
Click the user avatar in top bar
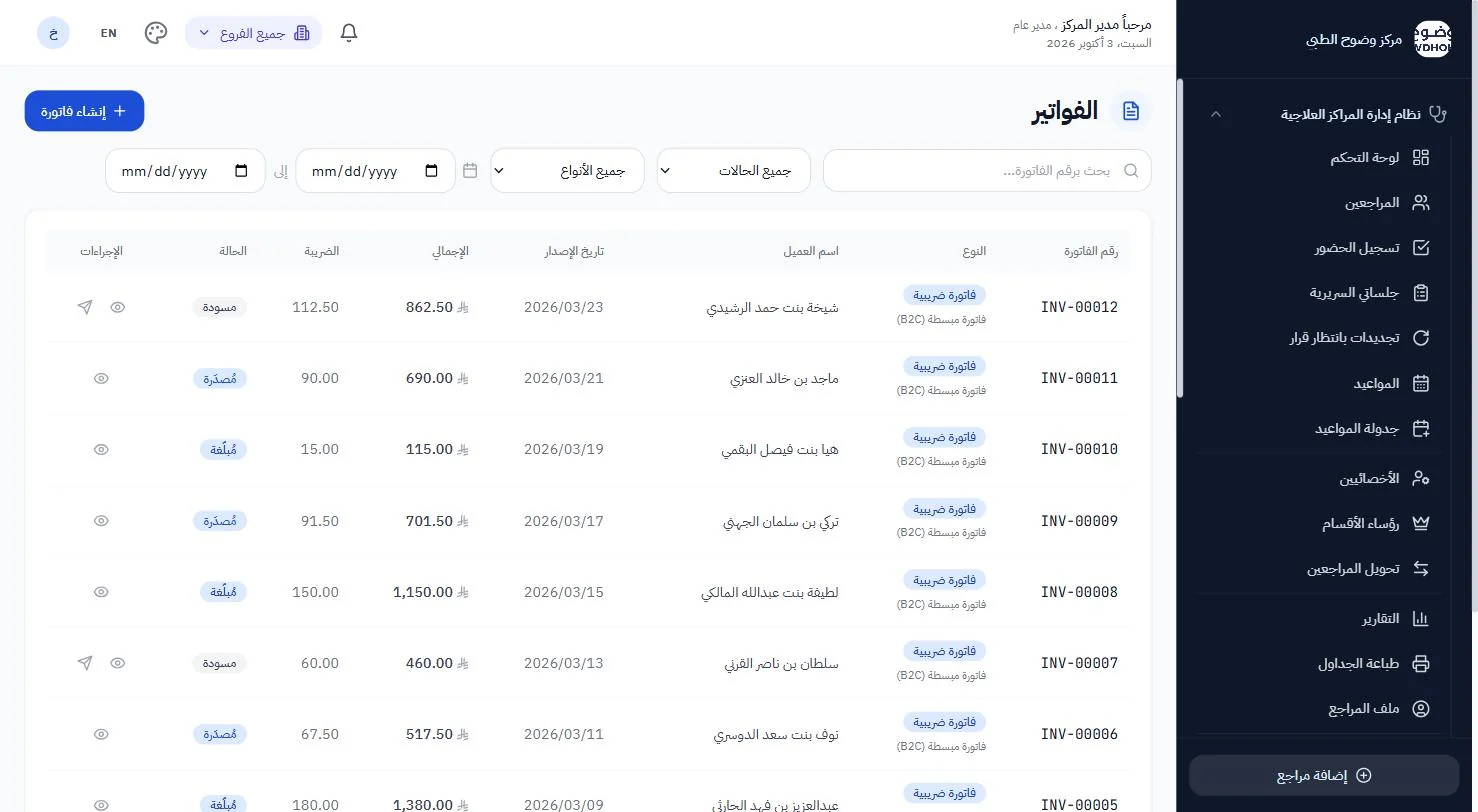click(x=53, y=33)
